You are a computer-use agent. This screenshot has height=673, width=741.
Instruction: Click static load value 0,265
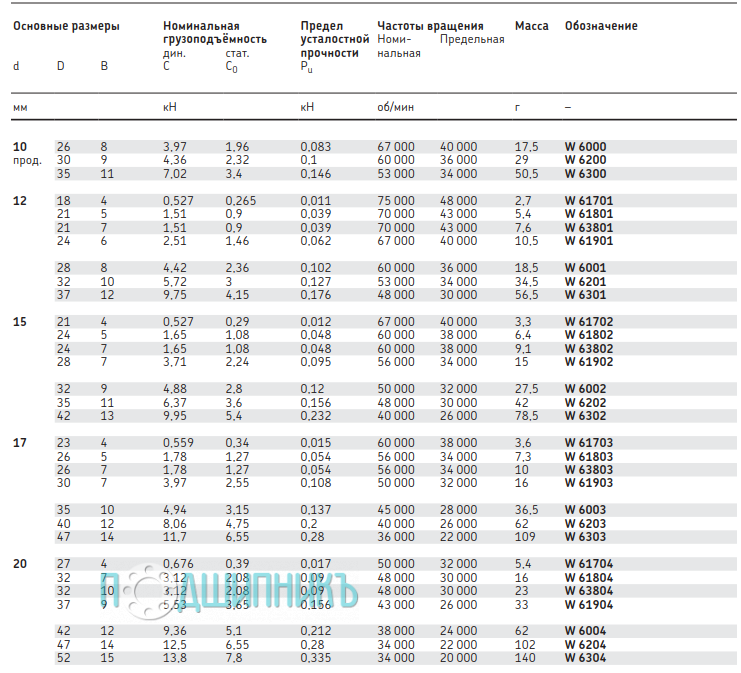tap(241, 201)
